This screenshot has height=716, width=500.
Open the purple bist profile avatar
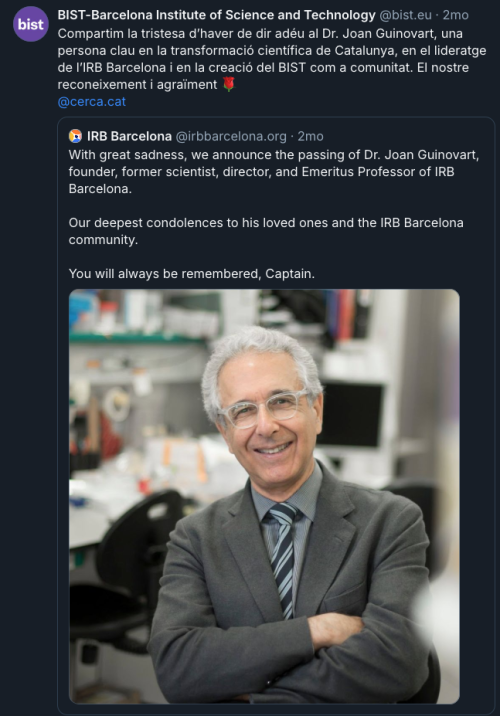(31, 24)
